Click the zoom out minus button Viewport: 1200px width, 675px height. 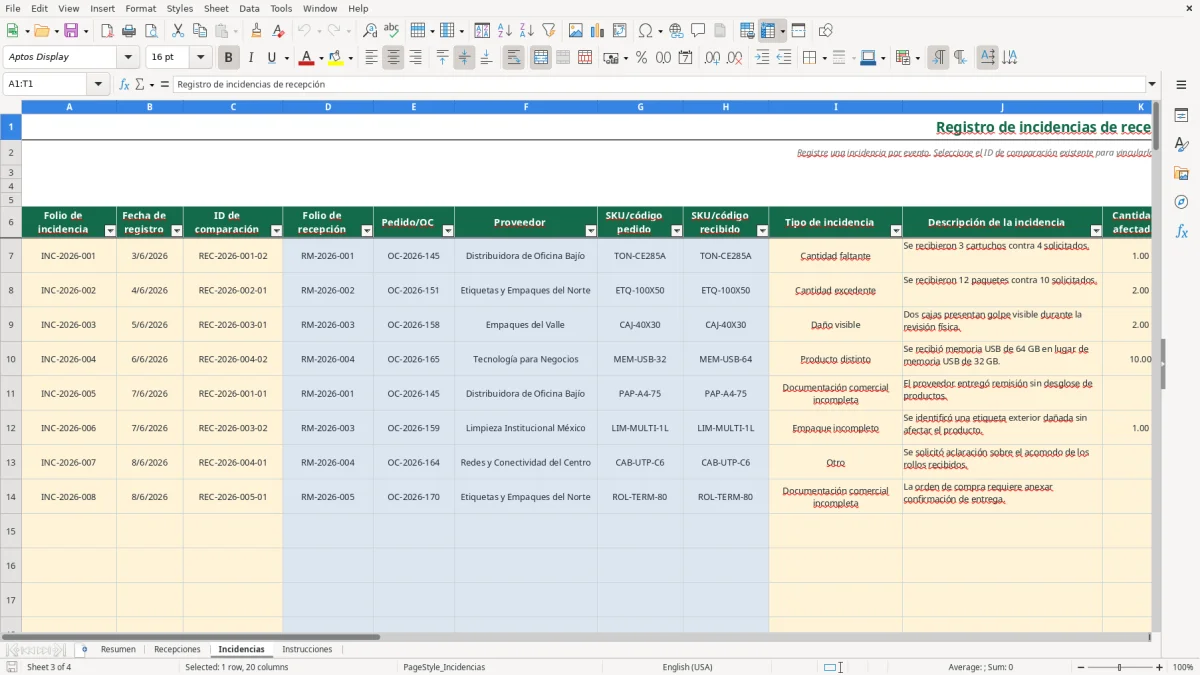(x=1082, y=667)
